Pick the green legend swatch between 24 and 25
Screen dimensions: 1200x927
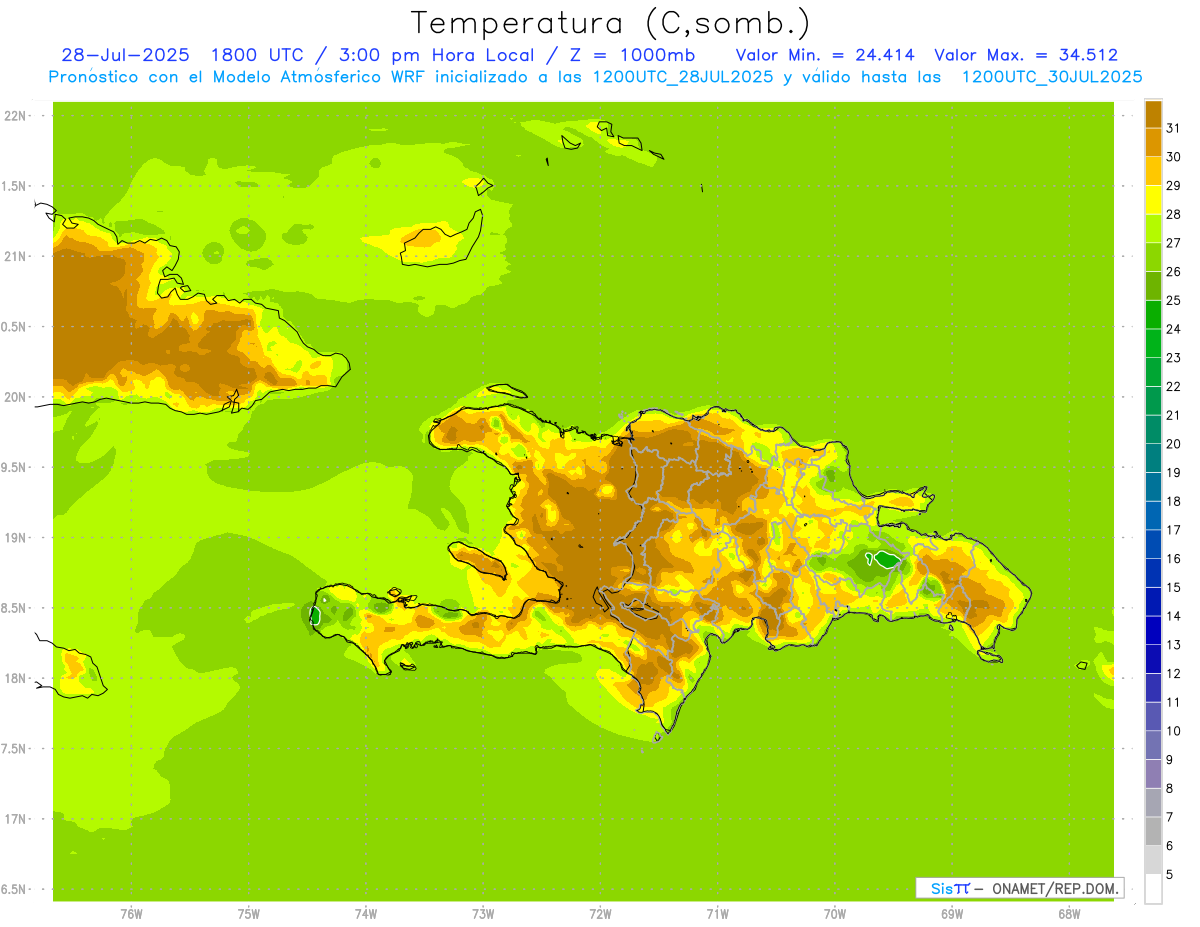(1153, 314)
